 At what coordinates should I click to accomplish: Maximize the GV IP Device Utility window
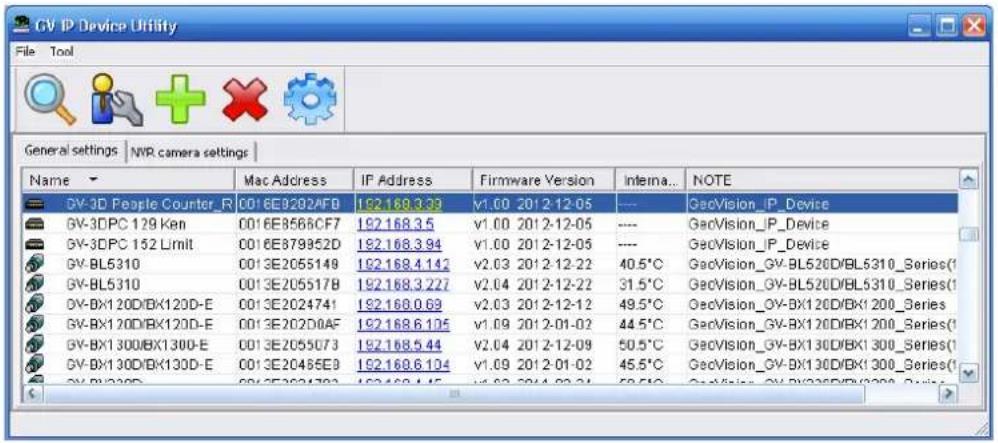(946, 27)
